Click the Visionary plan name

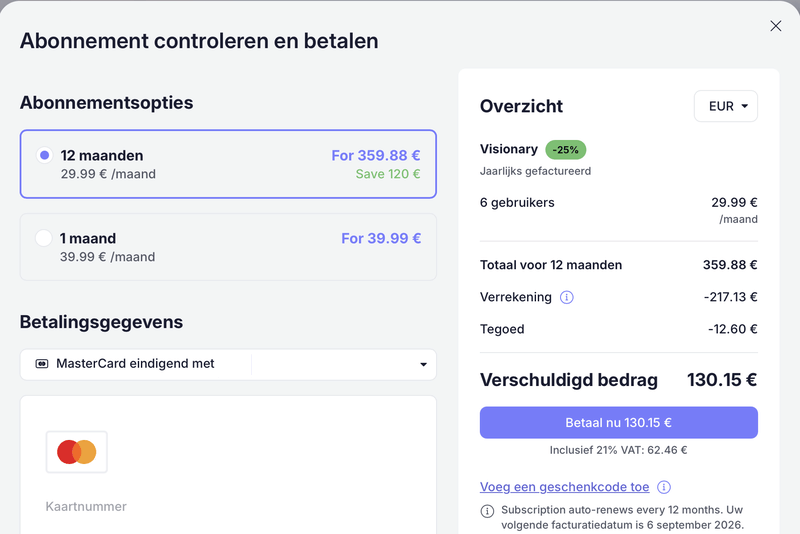click(509, 149)
